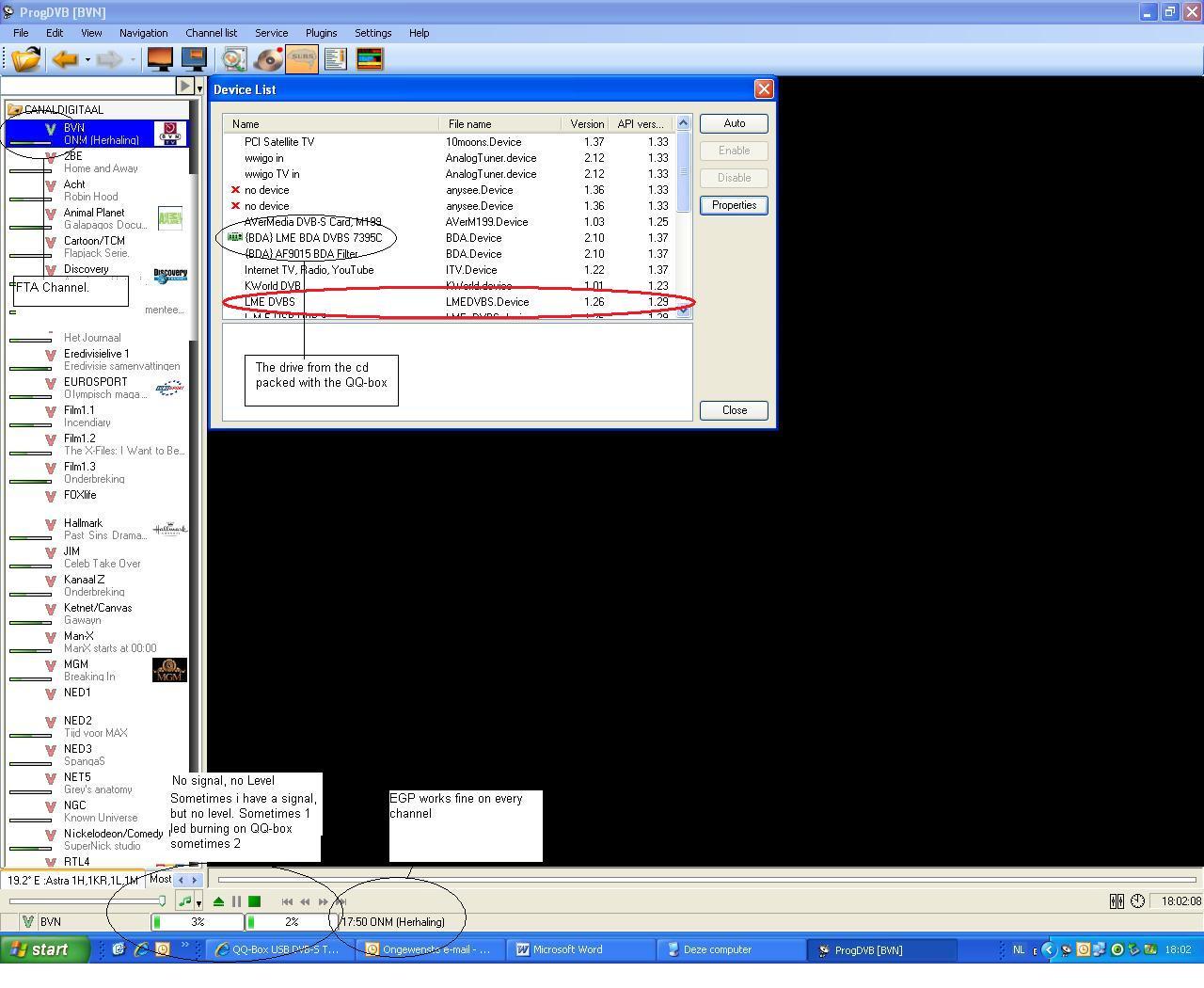Click the green stop button
This screenshot has height=988, width=1204.
tap(254, 901)
